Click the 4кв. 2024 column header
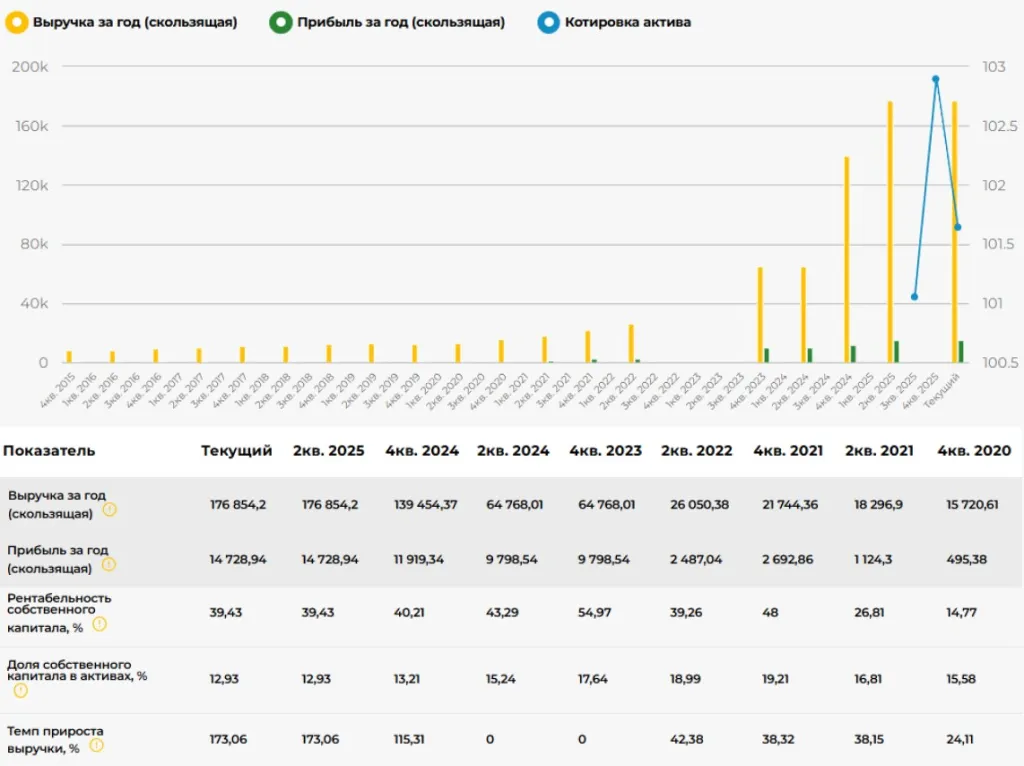Screen dimensions: 1024x766 pyautogui.click(x=422, y=451)
